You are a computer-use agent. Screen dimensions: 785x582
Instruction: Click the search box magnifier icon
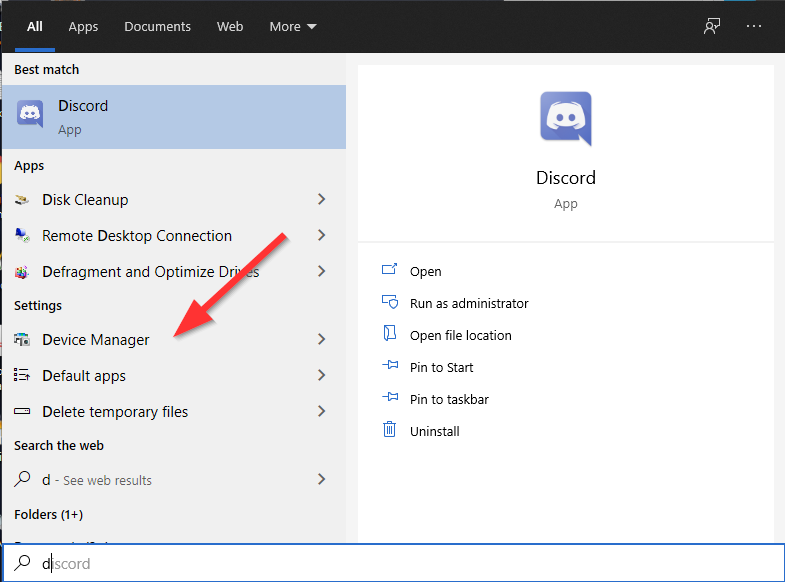tap(22, 563)
